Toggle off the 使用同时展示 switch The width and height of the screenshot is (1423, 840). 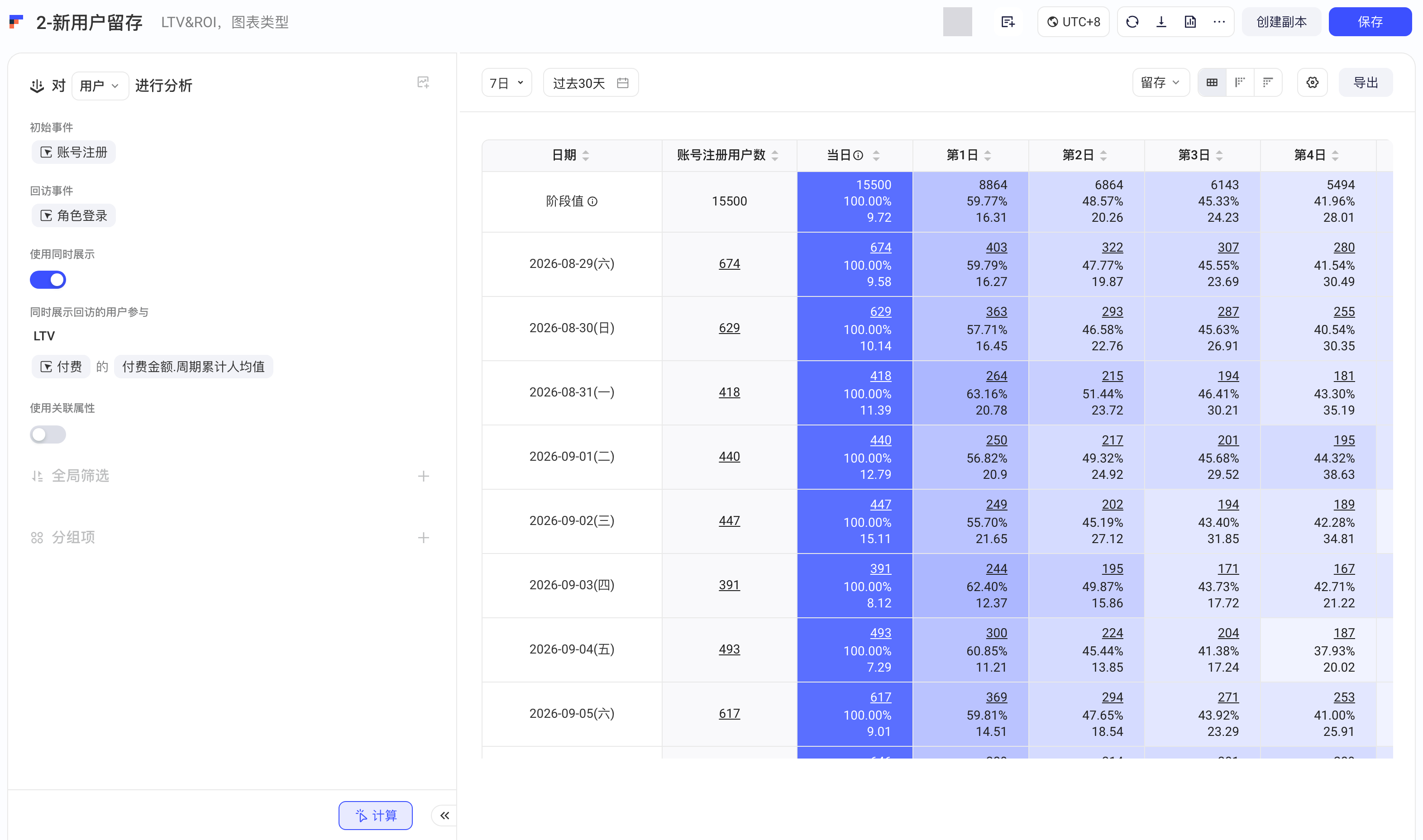(x=48, y=280)
